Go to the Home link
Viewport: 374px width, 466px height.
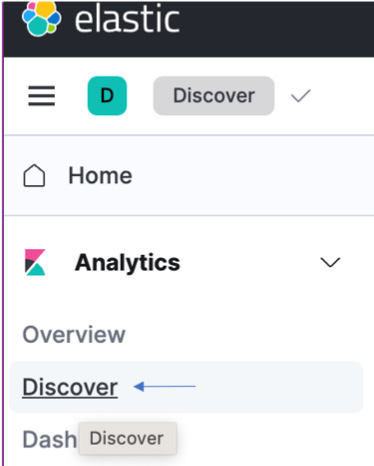click(x=100, y=176)
